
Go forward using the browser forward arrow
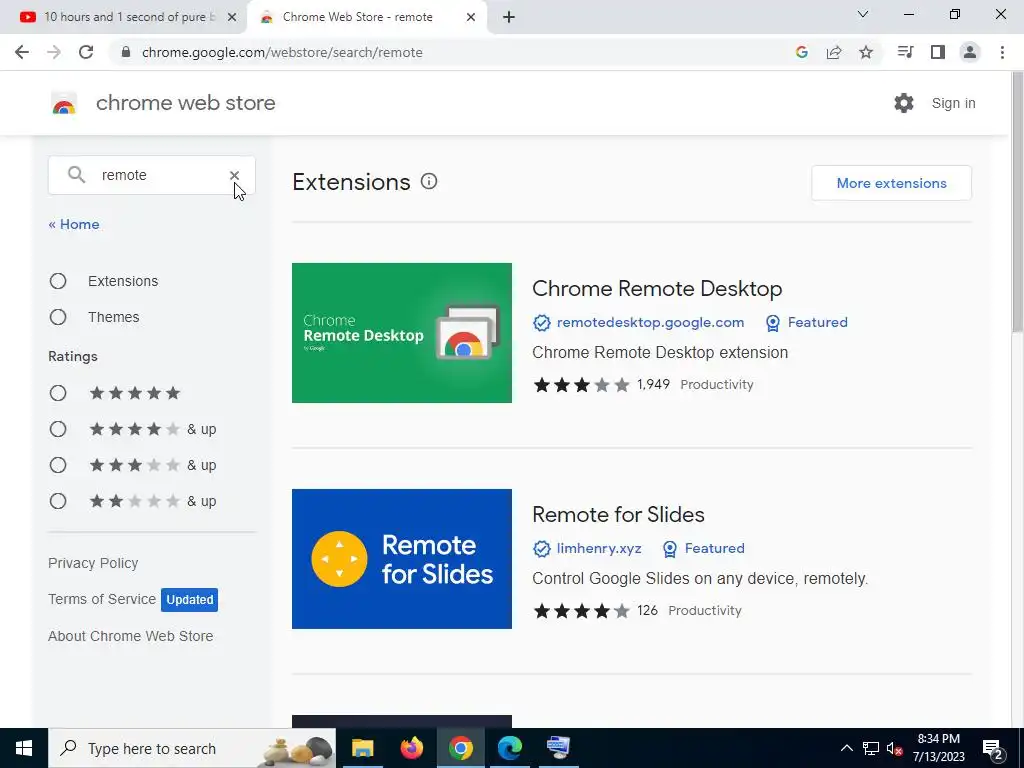click(x=54, y=52)
